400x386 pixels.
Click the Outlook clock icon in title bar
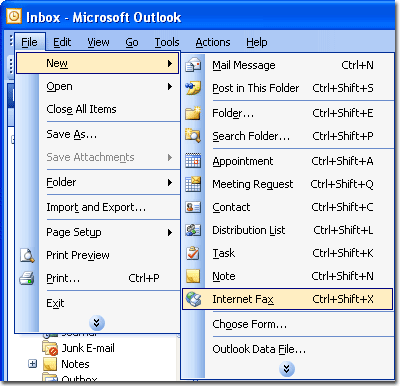[x=14, y=16]
